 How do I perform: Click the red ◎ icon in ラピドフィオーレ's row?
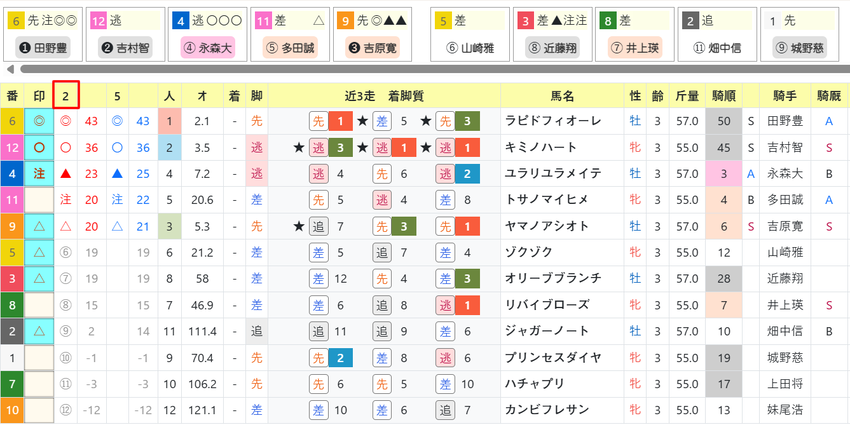65,121
